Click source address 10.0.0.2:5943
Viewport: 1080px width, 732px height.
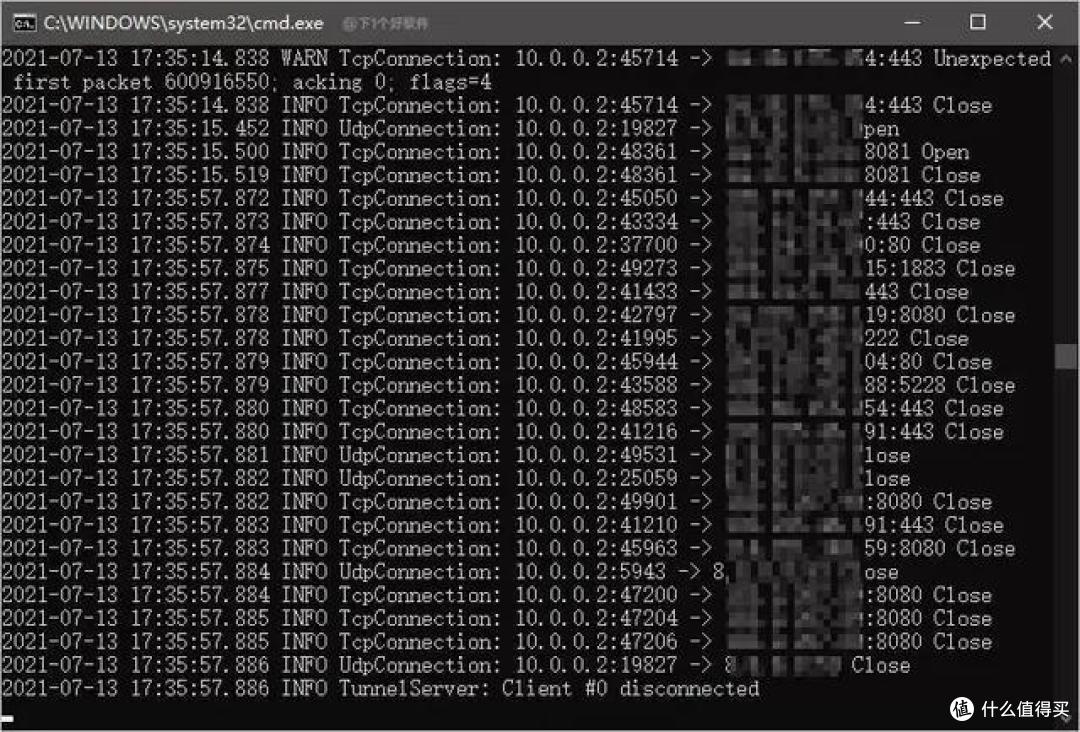[x=591, y=574]
